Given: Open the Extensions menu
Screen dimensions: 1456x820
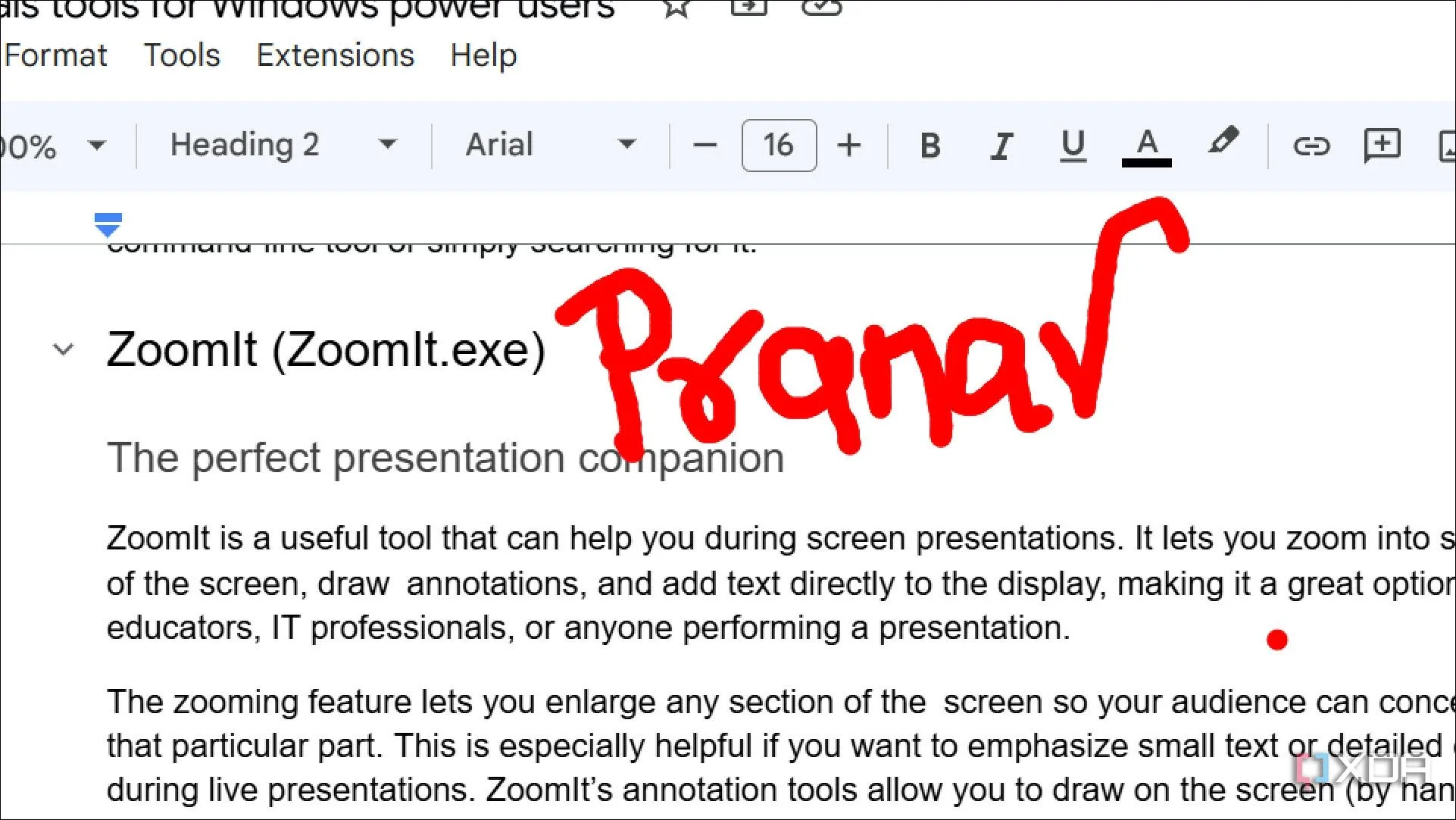Looking at the screenshot, I should coord(335,55).
